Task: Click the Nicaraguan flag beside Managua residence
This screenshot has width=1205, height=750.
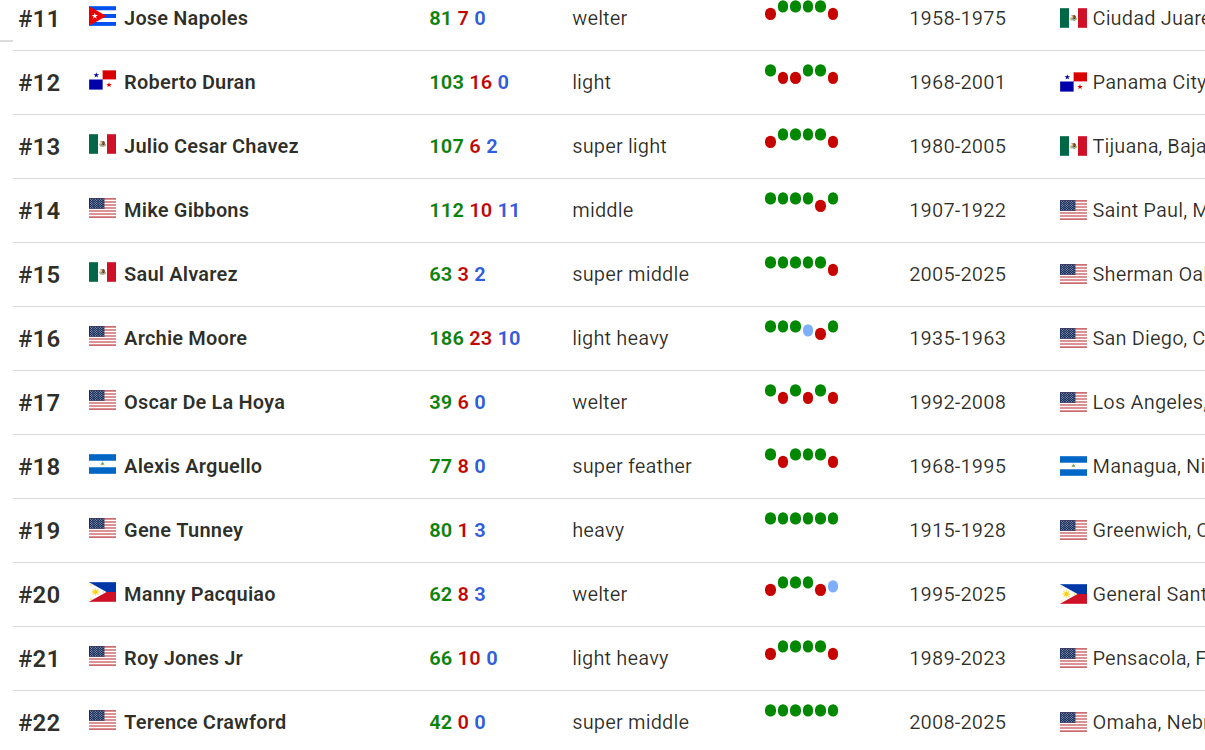Action: 1073,466
